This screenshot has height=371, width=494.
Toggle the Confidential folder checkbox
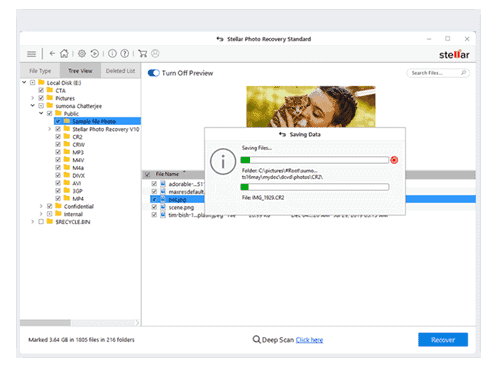49,206
